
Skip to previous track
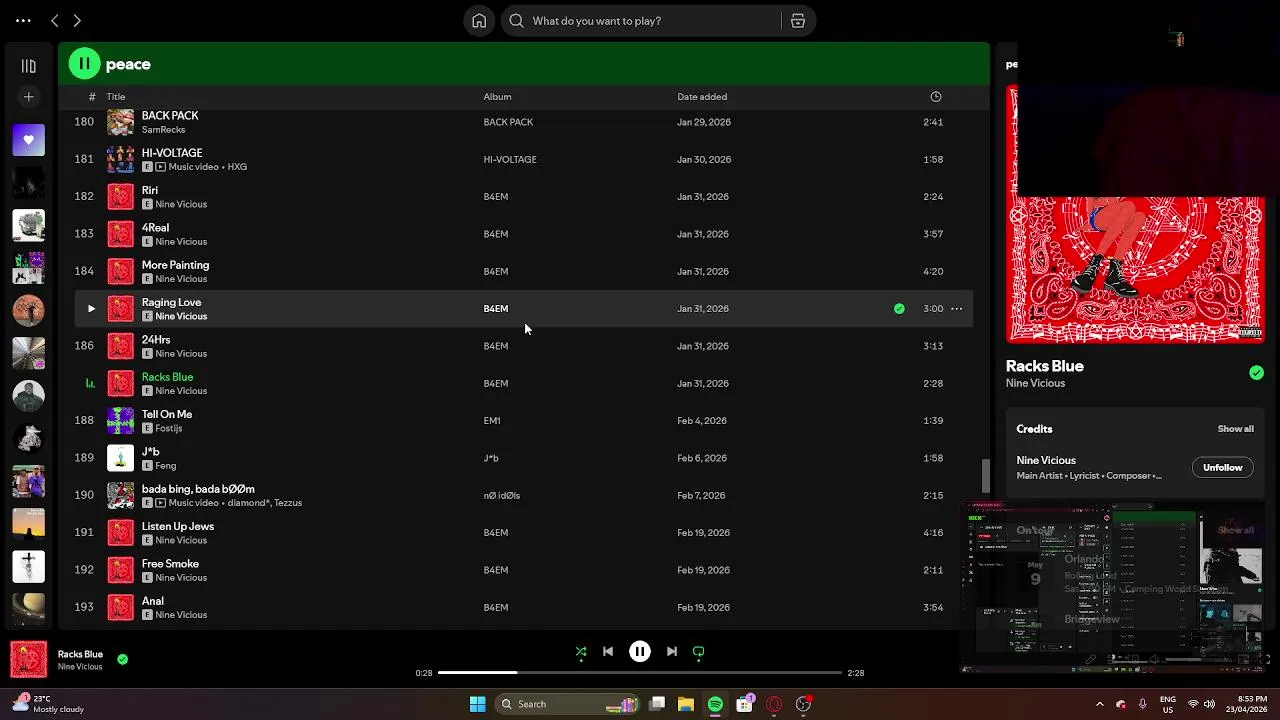point(608,652)
